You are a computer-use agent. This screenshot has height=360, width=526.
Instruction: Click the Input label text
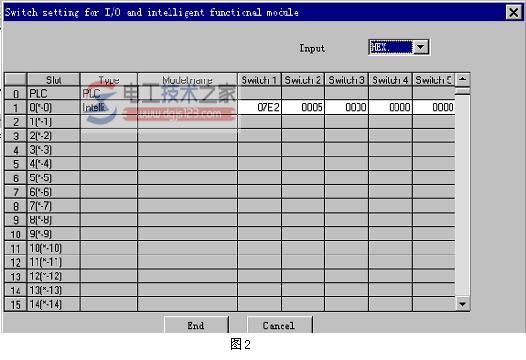[x=312, y=48]
